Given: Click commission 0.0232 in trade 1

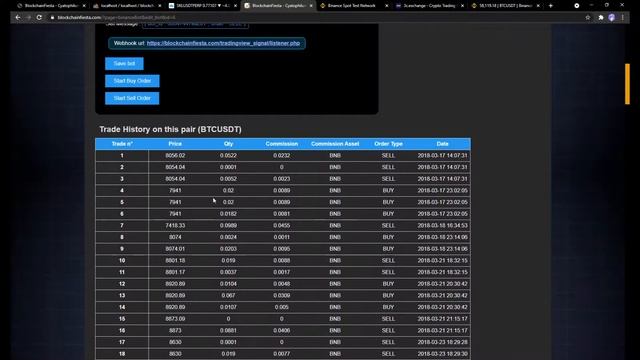Looking at the screenshot, I should (282, 156).
